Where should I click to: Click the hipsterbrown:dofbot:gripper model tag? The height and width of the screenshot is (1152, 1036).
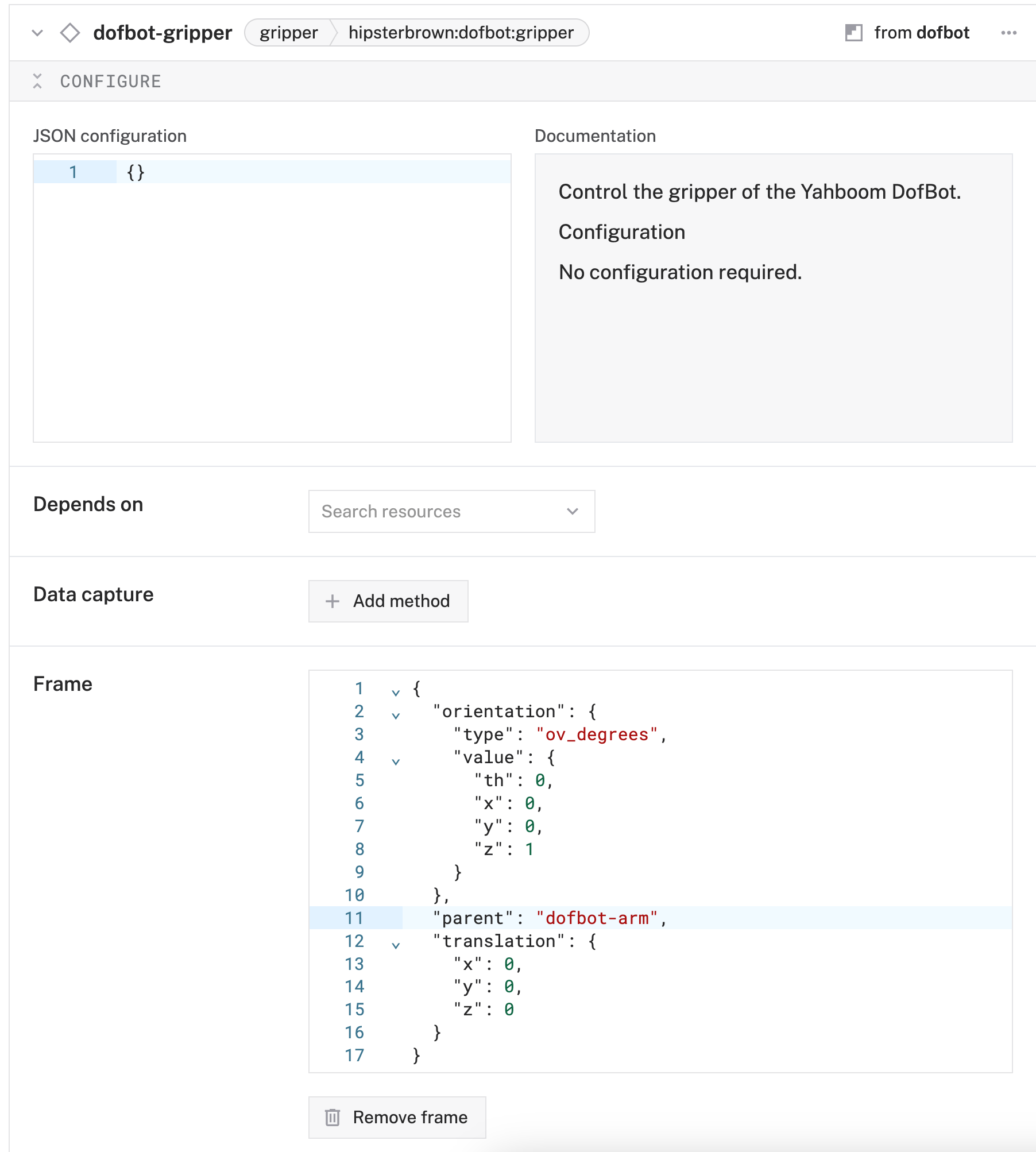coord(461,33)
